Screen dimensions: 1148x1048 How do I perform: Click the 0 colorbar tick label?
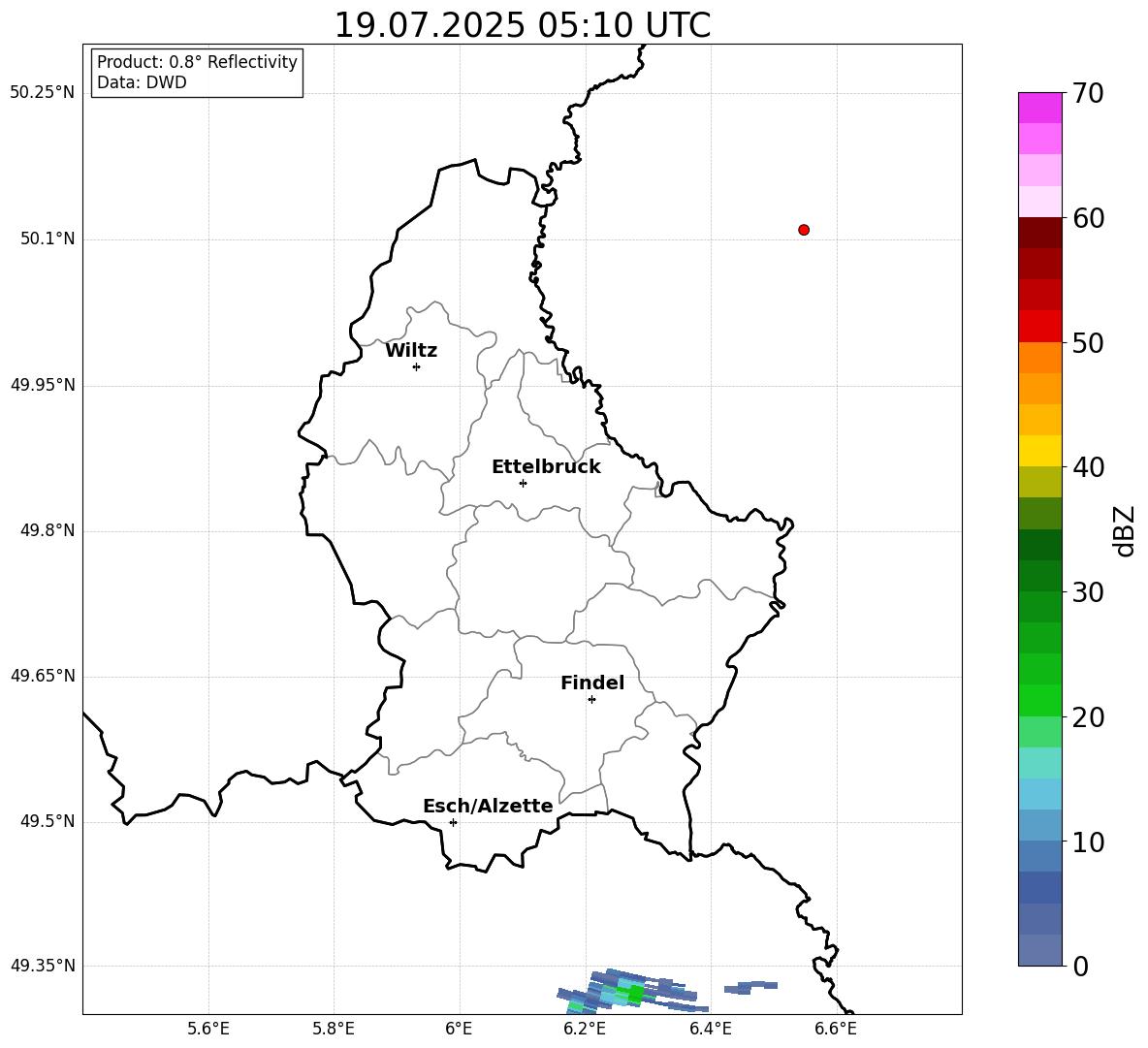[1080, 966]
